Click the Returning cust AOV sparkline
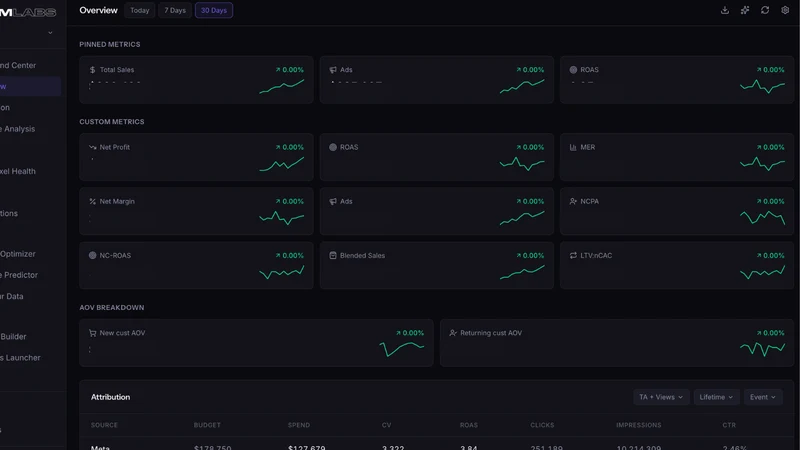 (762, 349)
